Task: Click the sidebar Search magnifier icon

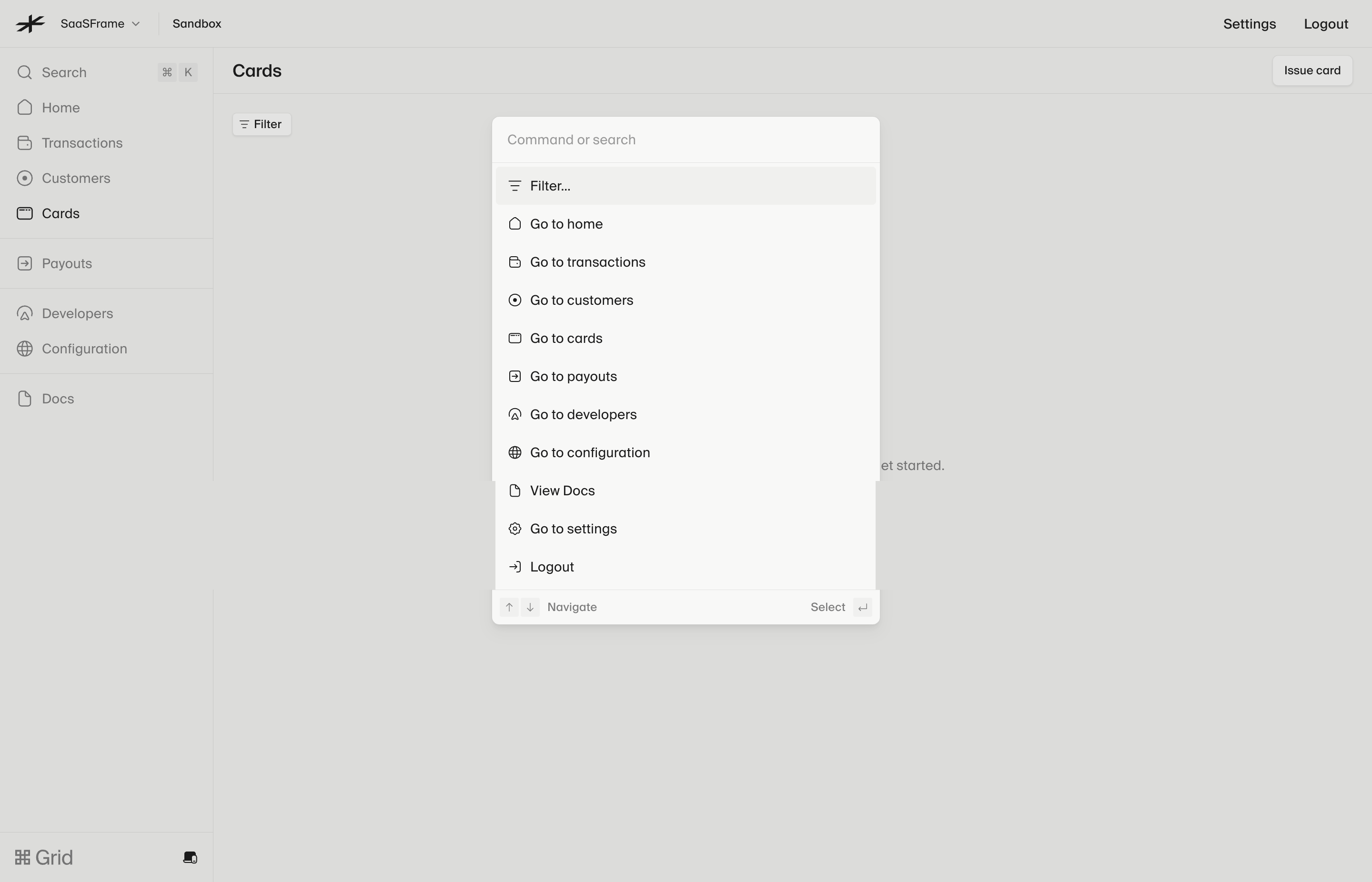Action: coord(25,72)
